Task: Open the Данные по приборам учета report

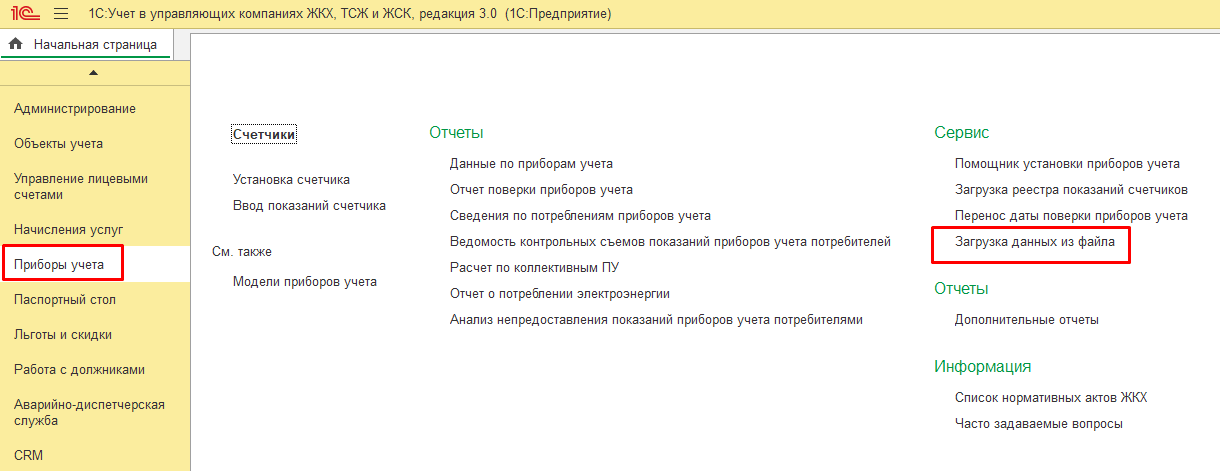Action: click(531, 164)
